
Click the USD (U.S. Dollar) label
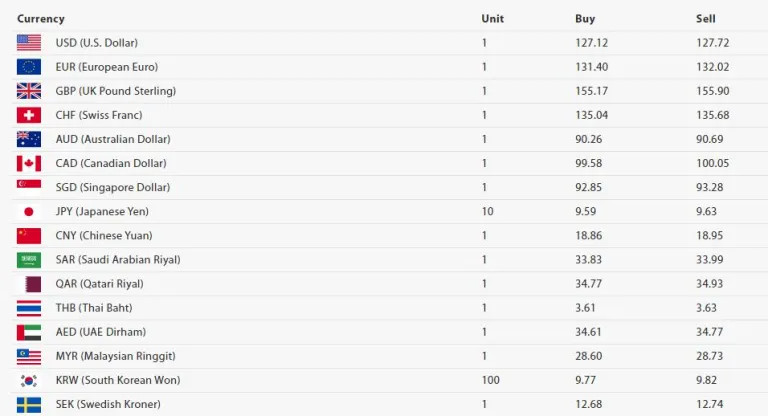coord(96,43)
